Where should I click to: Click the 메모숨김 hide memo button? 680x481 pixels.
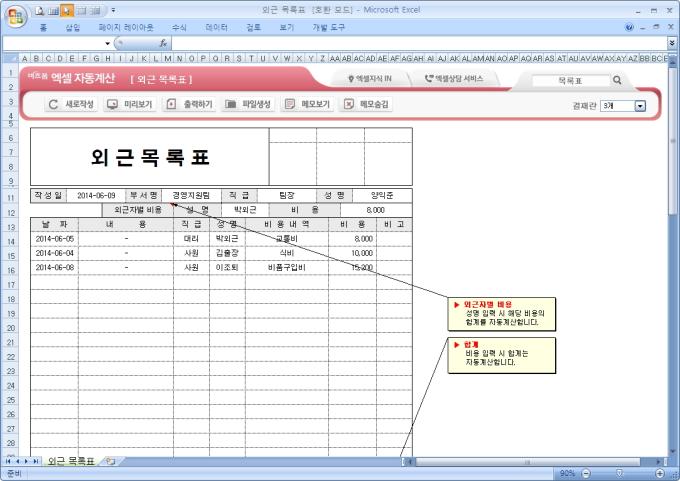(x=366, y=104)
